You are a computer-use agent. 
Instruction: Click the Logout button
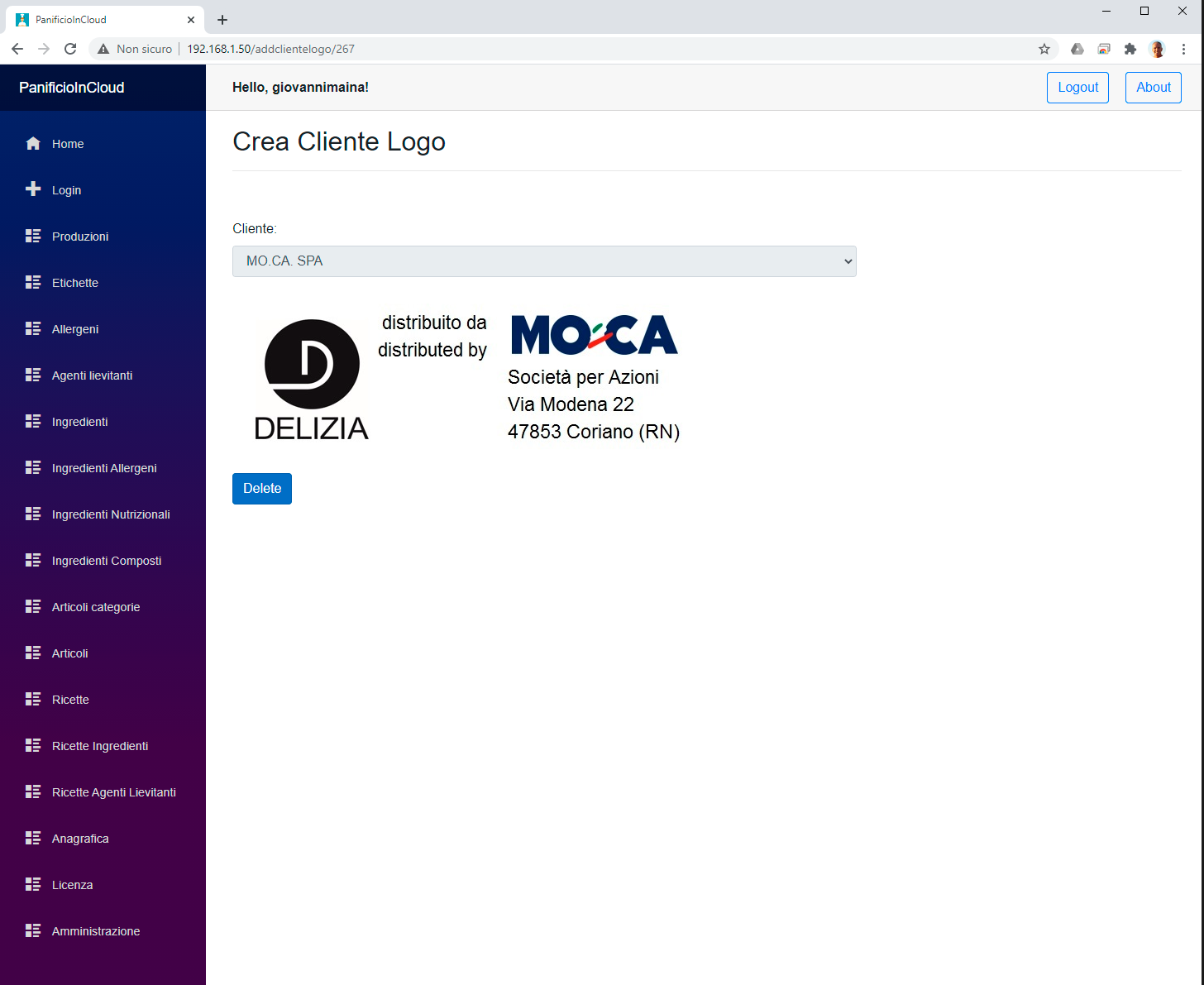pyautogui.click(x=1077, y=88)
